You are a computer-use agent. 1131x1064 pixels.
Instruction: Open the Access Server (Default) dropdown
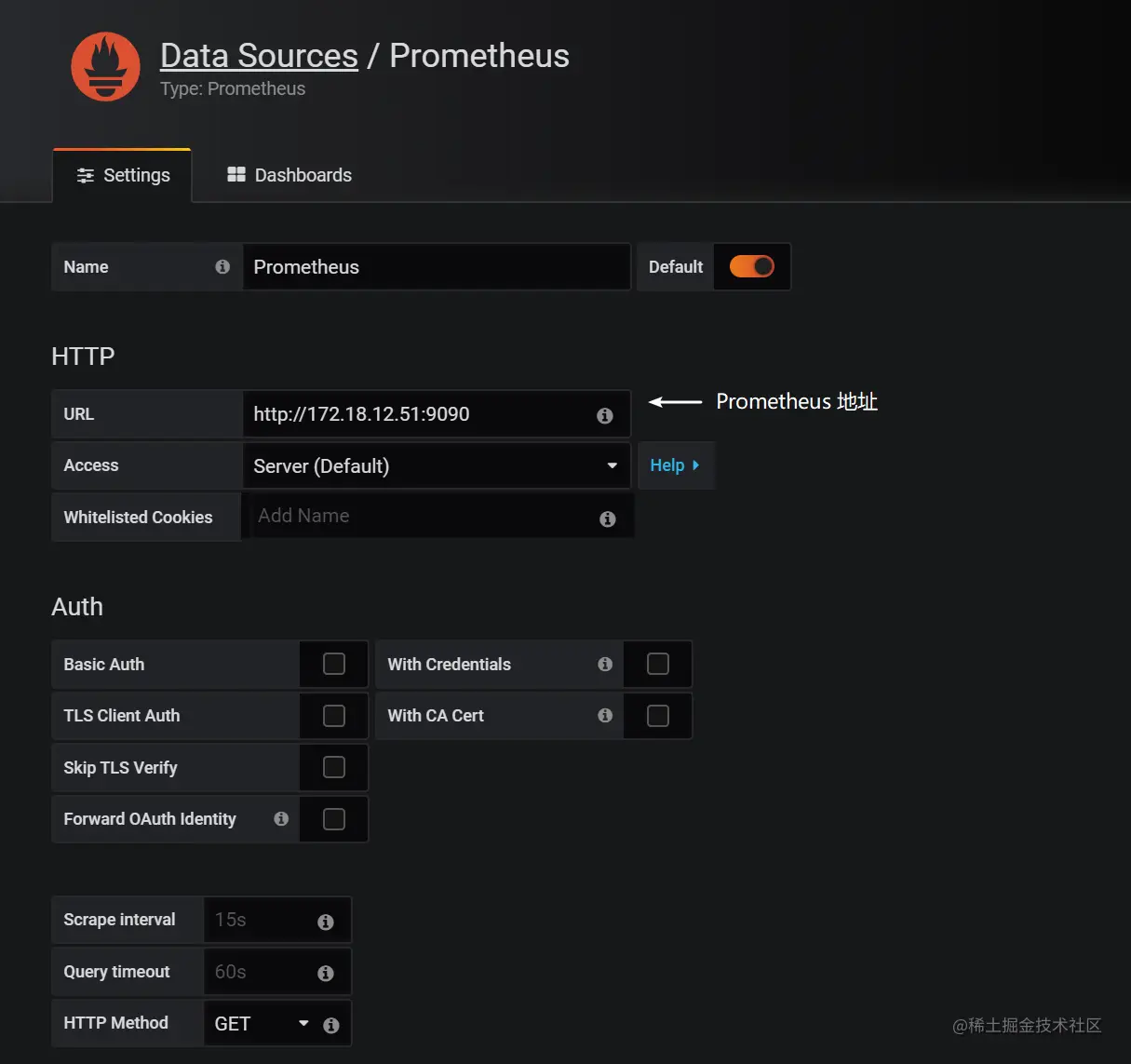[x=437, y=465]
